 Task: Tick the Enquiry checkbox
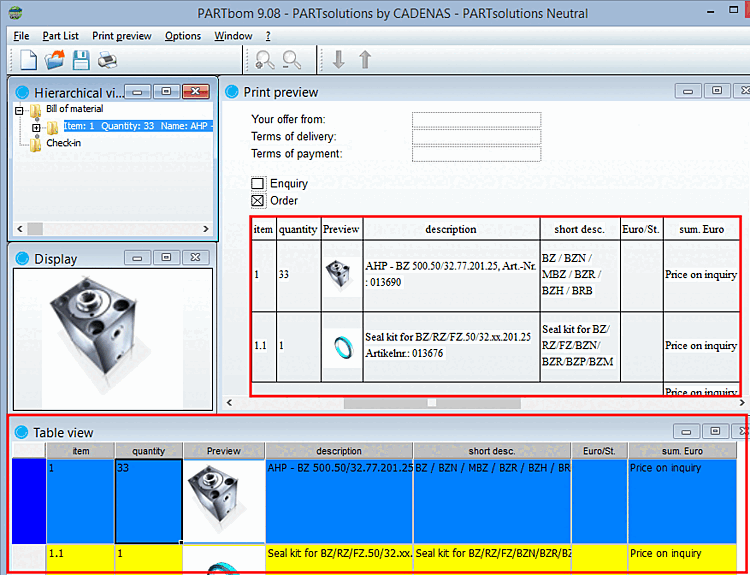[257, 183]
